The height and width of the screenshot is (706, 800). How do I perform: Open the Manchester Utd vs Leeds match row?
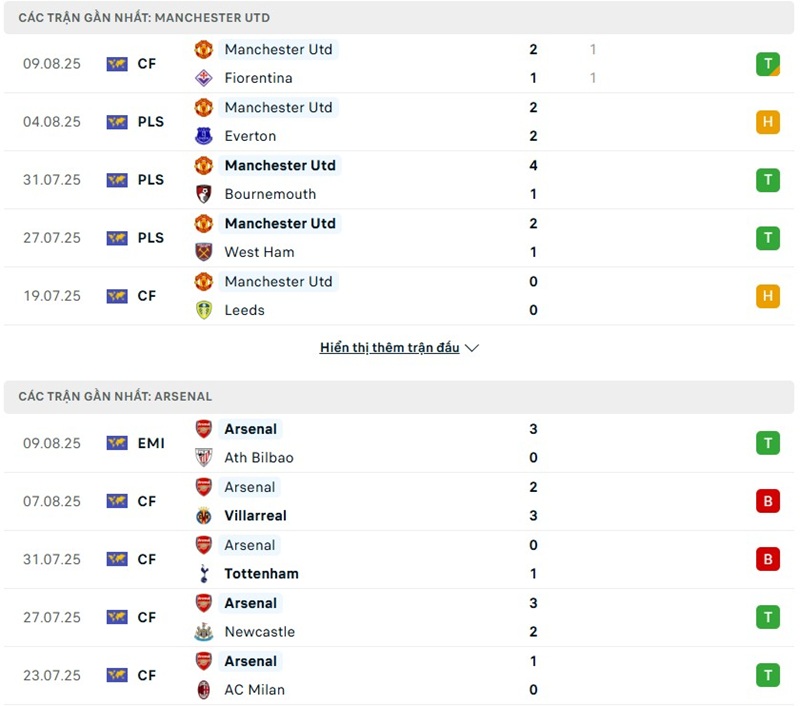pyautogui.click(x=400, y=296)
